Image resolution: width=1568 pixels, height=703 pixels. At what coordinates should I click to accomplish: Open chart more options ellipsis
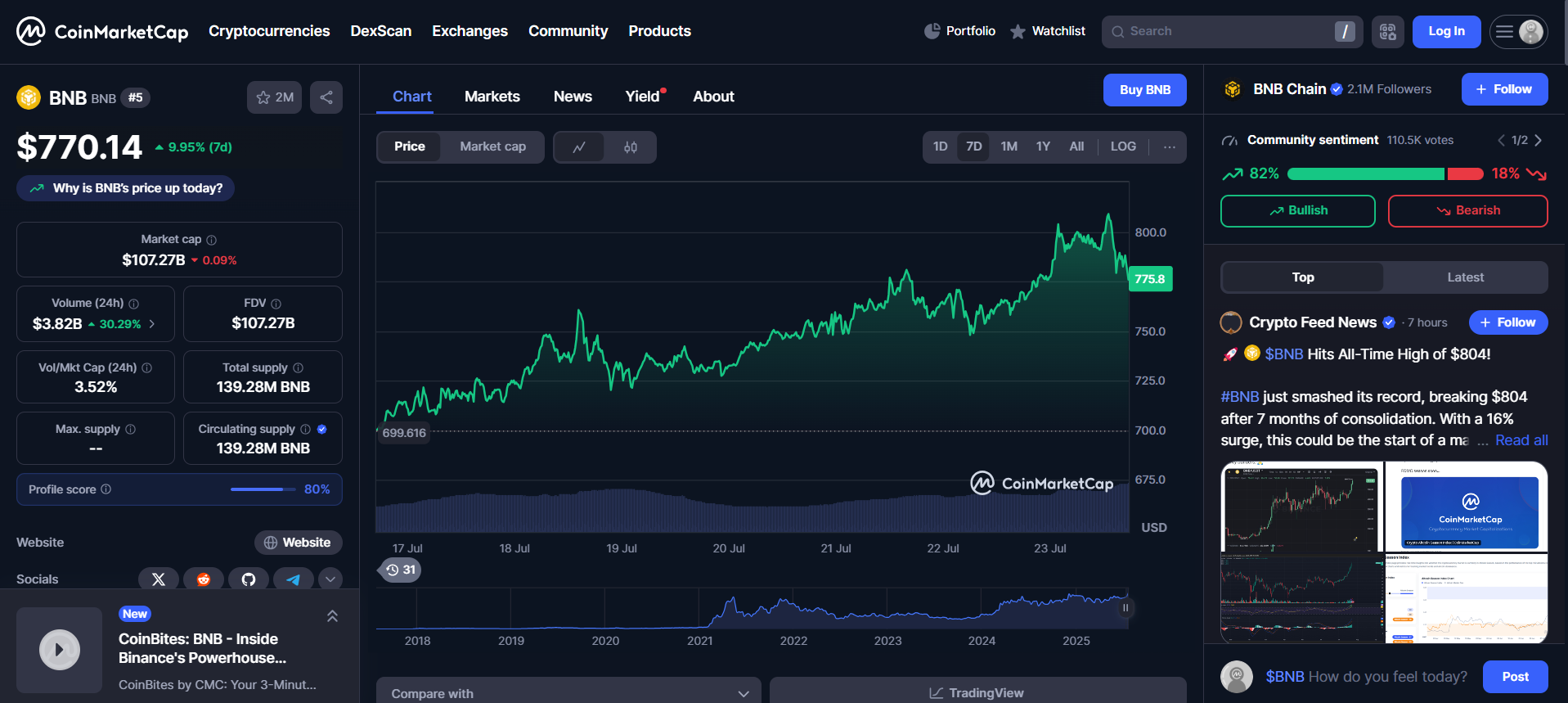tap(1170, 147)
